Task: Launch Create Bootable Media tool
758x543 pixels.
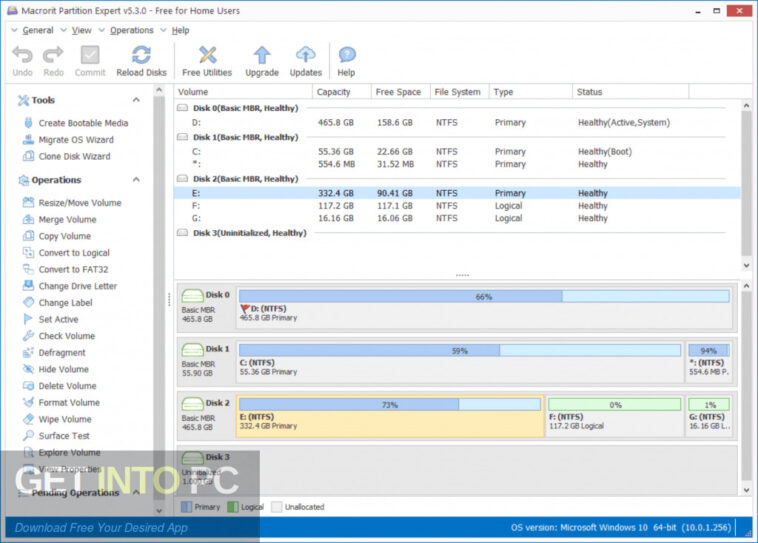Action: (76, 123)
